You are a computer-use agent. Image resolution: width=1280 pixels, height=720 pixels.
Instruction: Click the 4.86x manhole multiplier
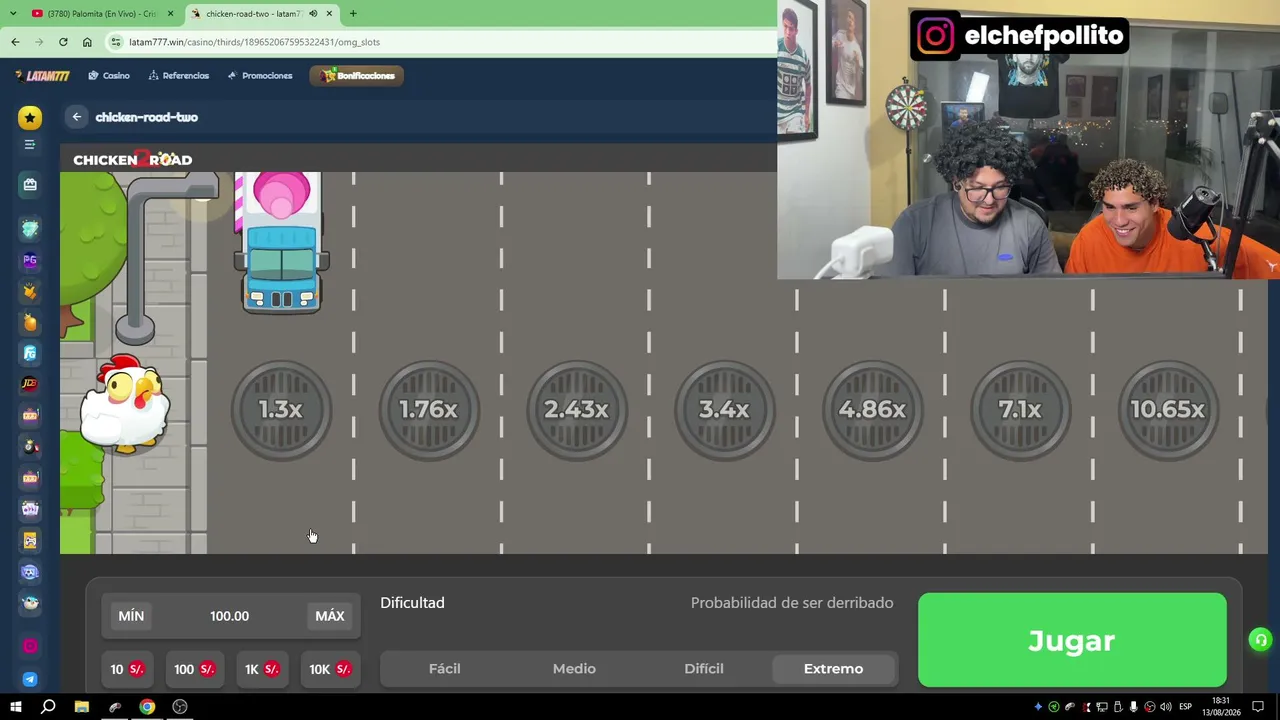pyautogui.click(x=873, y=410)
